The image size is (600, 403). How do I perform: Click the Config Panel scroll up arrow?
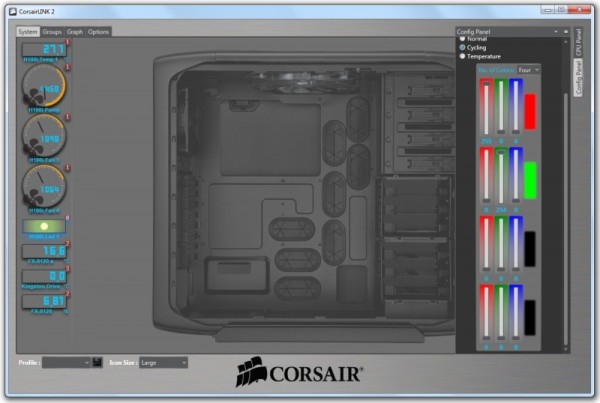pos(566,41)
